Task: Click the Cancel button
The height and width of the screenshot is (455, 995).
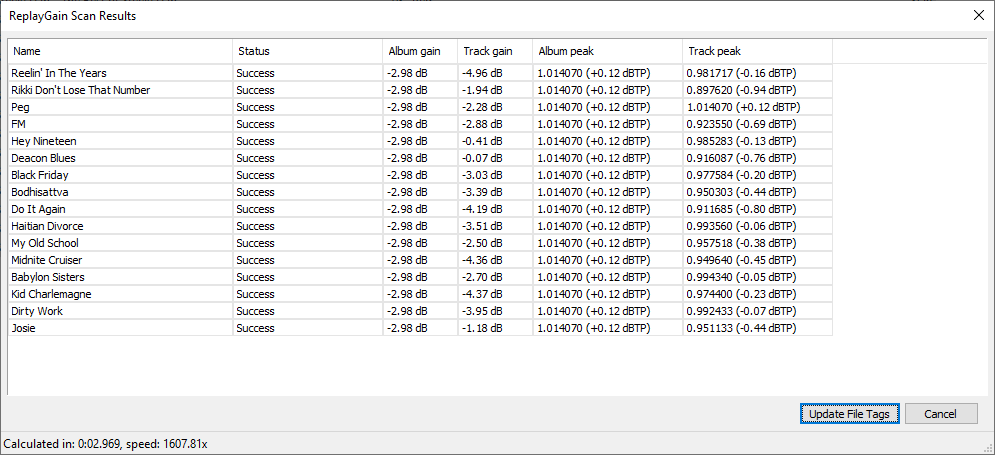Action: point(940,414)
